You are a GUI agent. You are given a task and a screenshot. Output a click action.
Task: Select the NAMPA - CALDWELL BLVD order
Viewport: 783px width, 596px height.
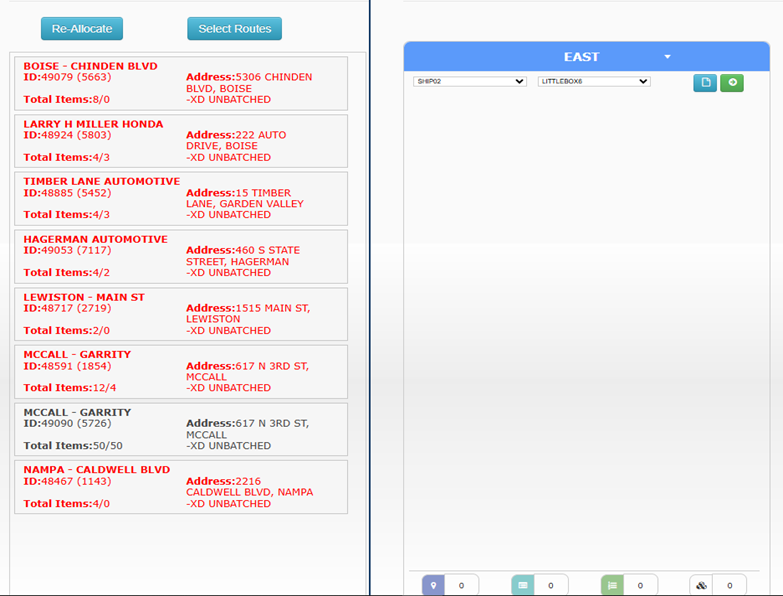(181, 487)
